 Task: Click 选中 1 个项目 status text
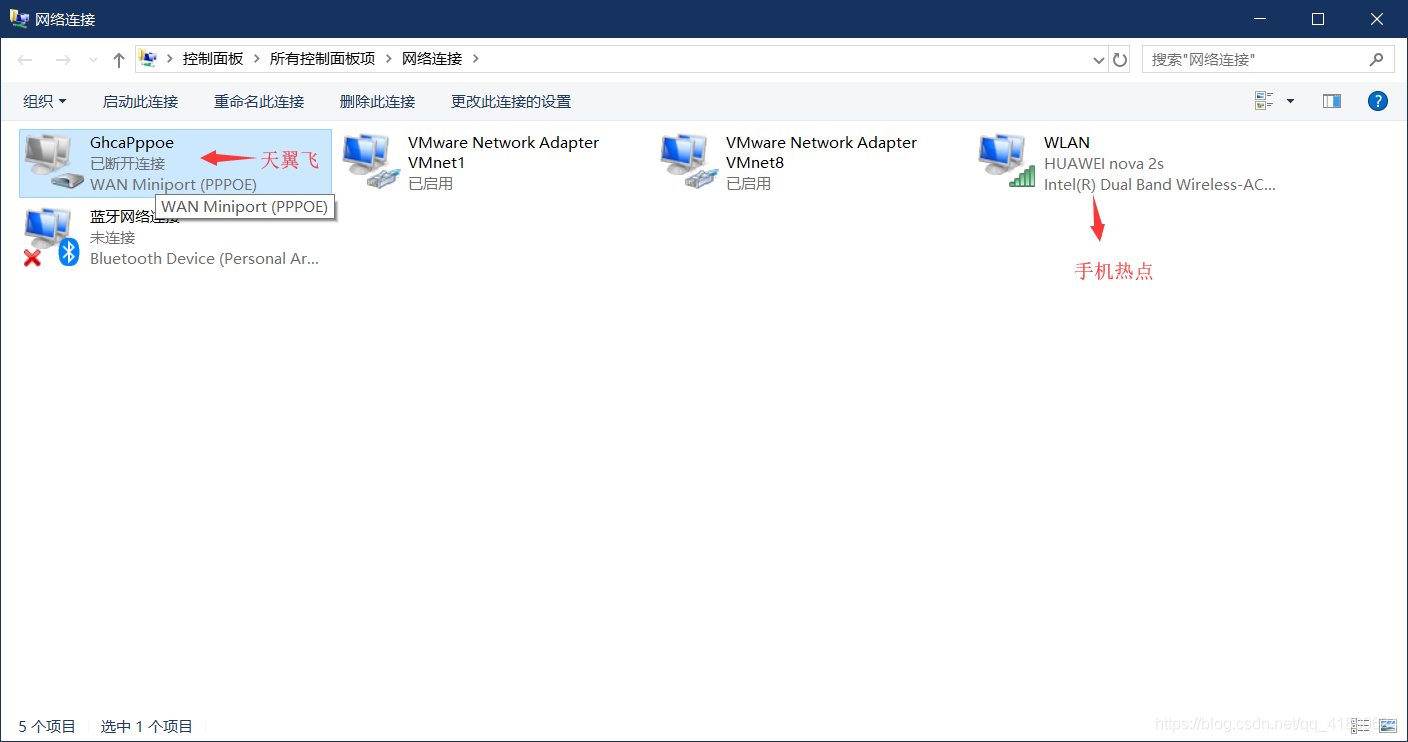[x=147, y=727]
